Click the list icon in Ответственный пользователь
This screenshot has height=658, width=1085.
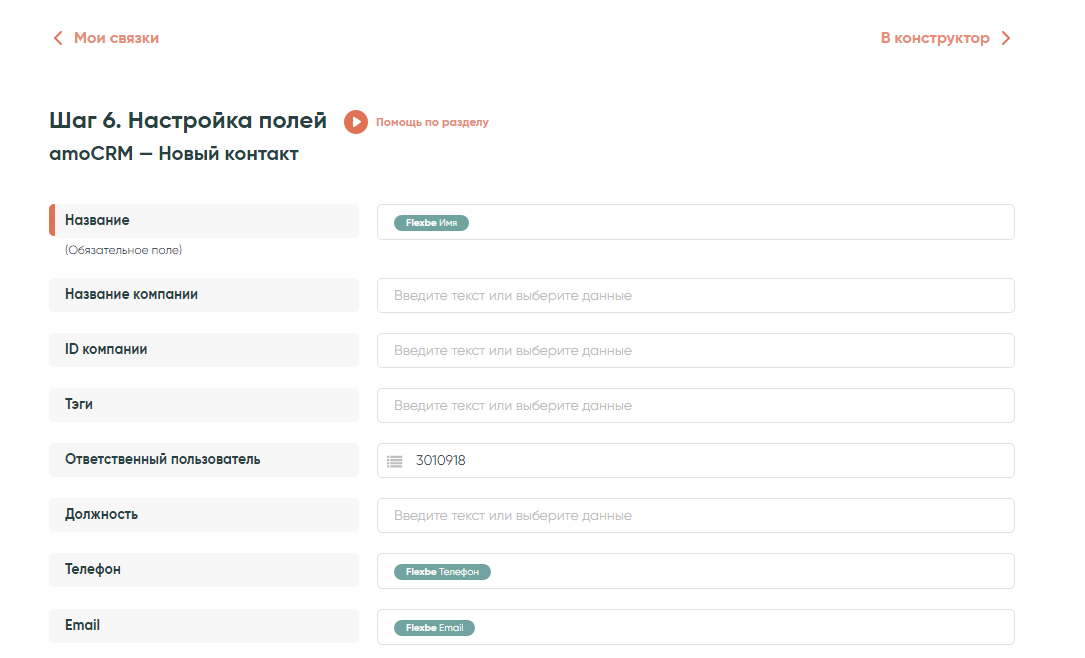tap(395, 461)
